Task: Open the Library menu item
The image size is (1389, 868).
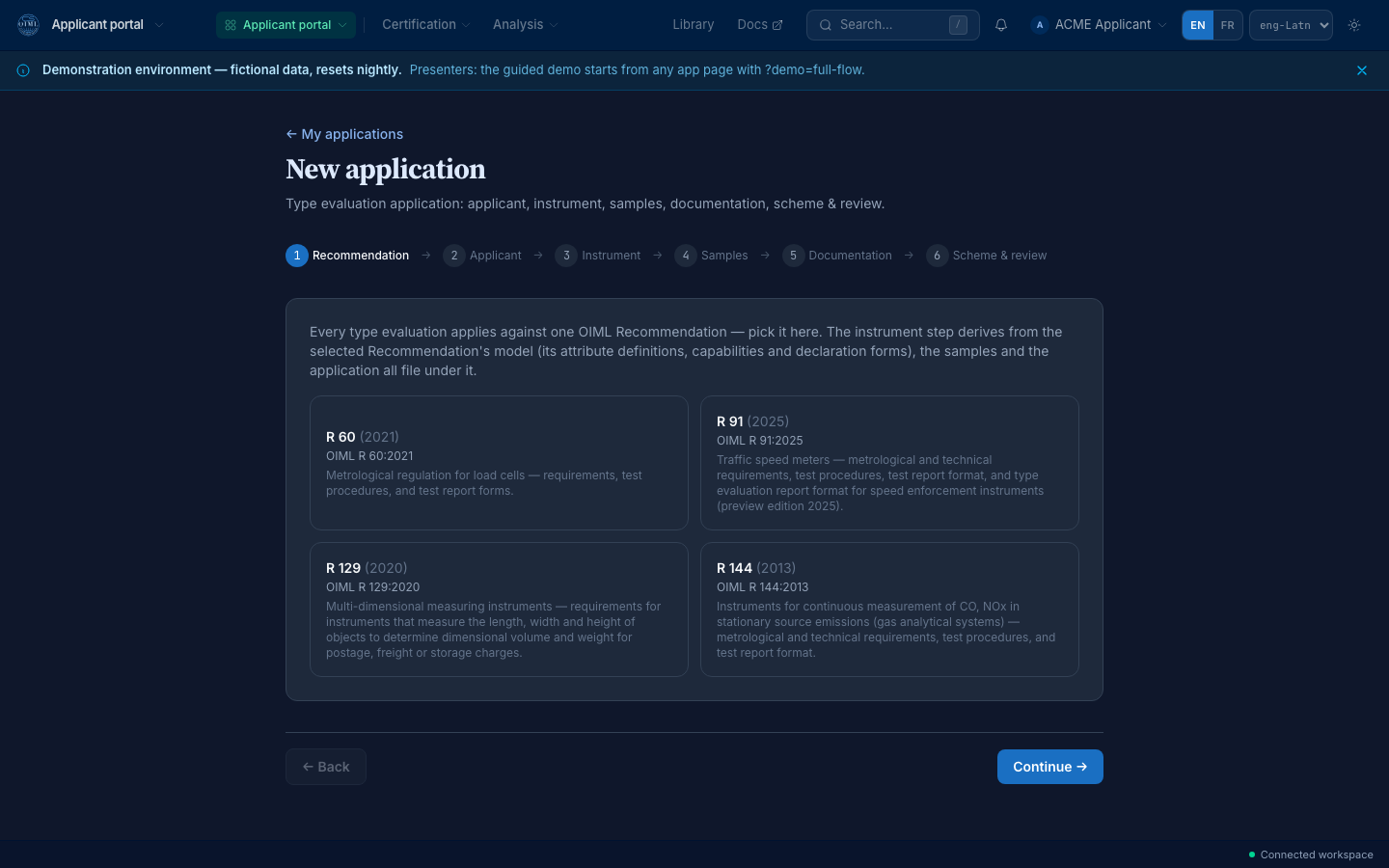Action: pos(694,25)
